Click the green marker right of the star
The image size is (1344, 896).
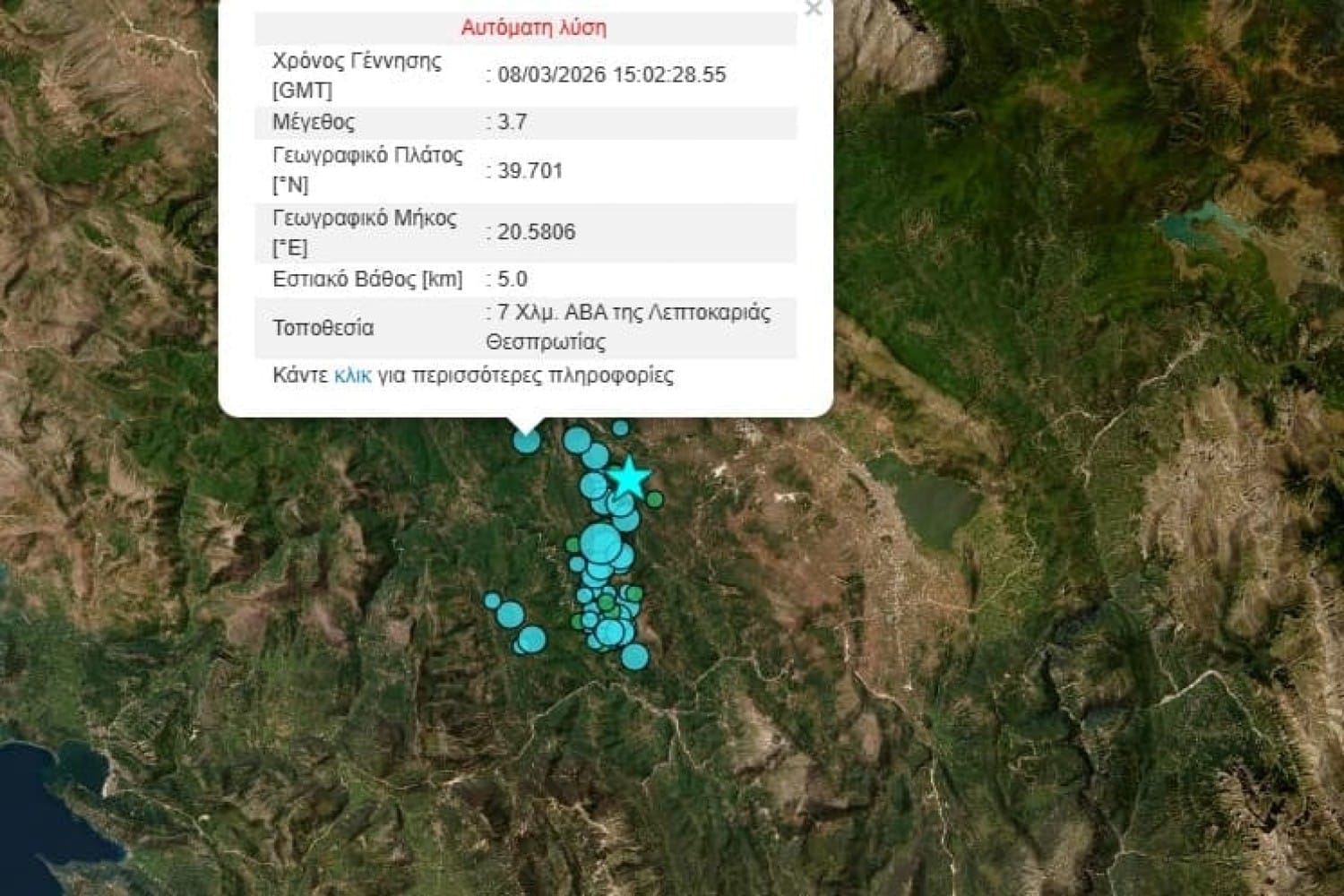[x=655, y=499]
